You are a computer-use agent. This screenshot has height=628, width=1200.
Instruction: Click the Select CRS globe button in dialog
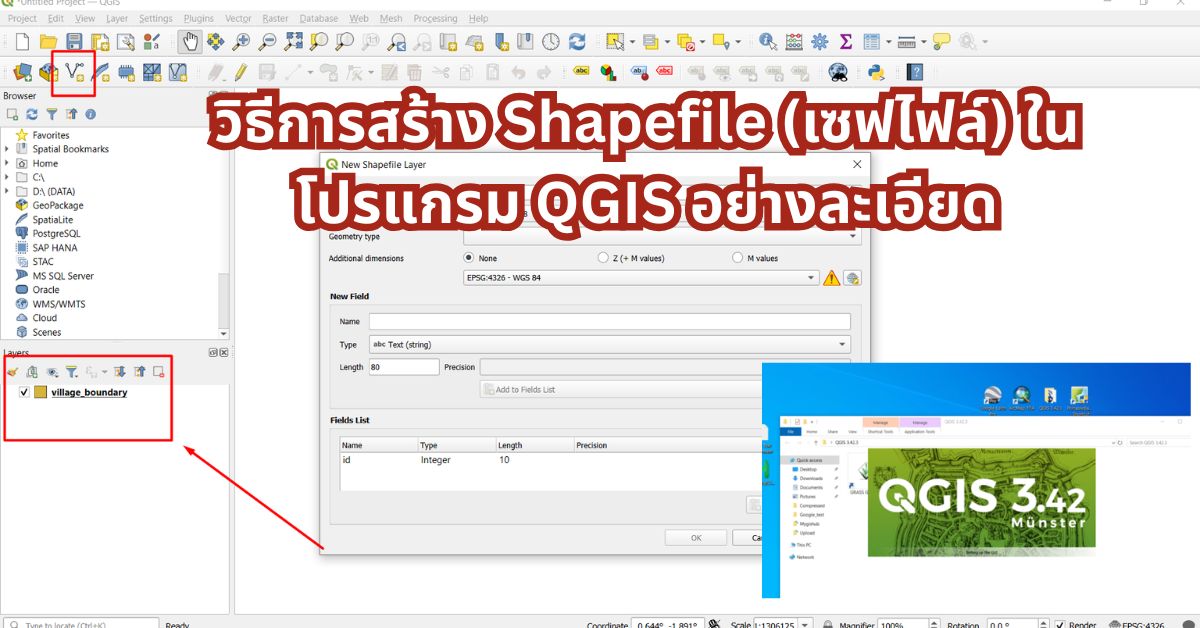tap(853, 279)
